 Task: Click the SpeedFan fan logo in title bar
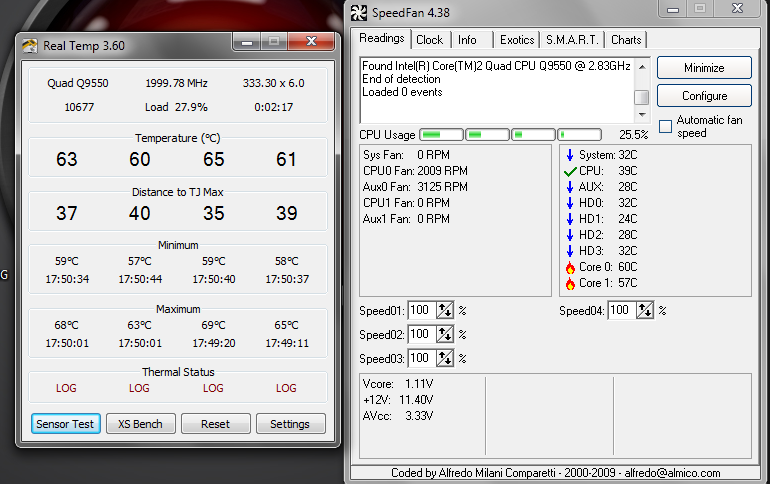pyautogui.click(x=358, y=13)
